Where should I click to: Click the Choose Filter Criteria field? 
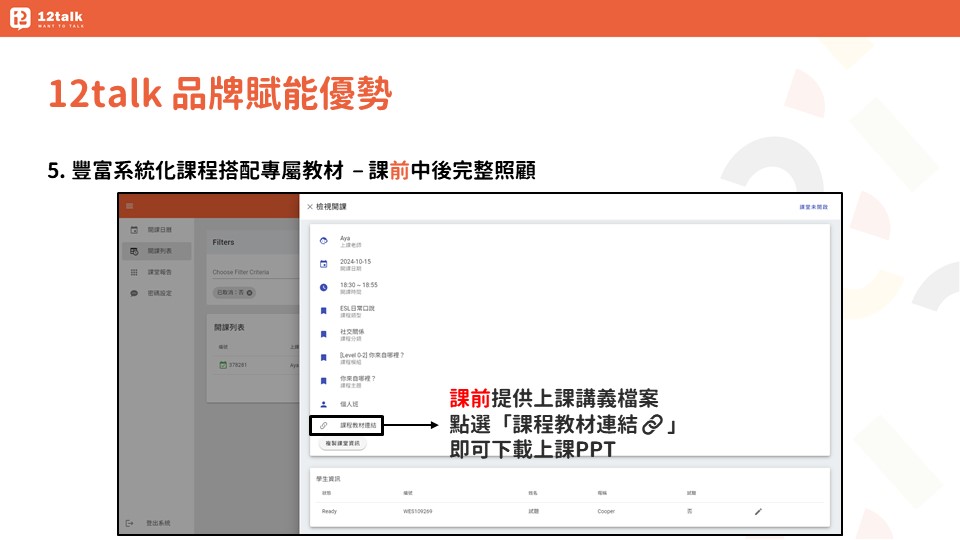255,272
